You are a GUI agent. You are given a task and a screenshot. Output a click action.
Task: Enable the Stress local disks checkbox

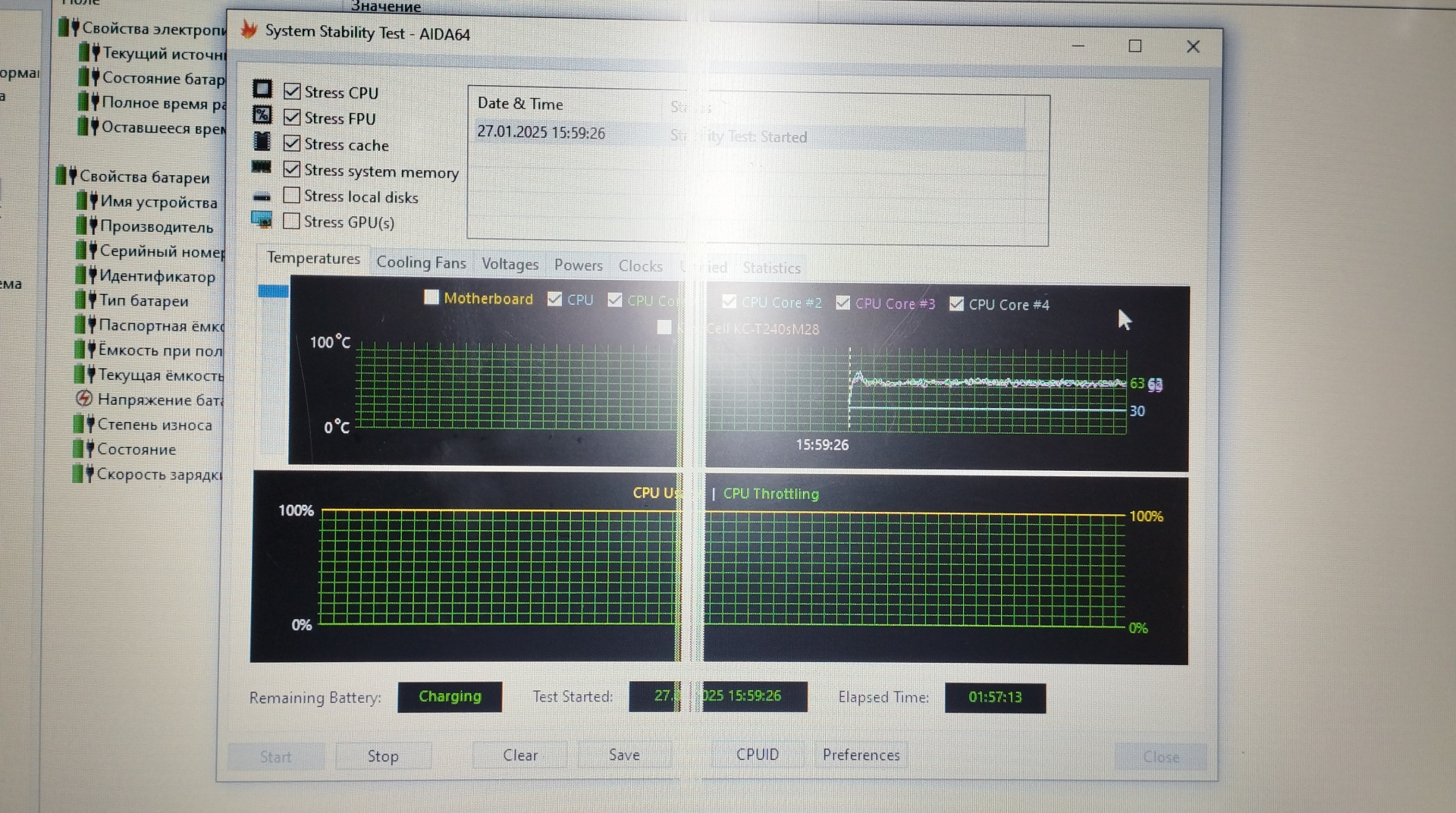pyautogui.click(x=292, y=195)
